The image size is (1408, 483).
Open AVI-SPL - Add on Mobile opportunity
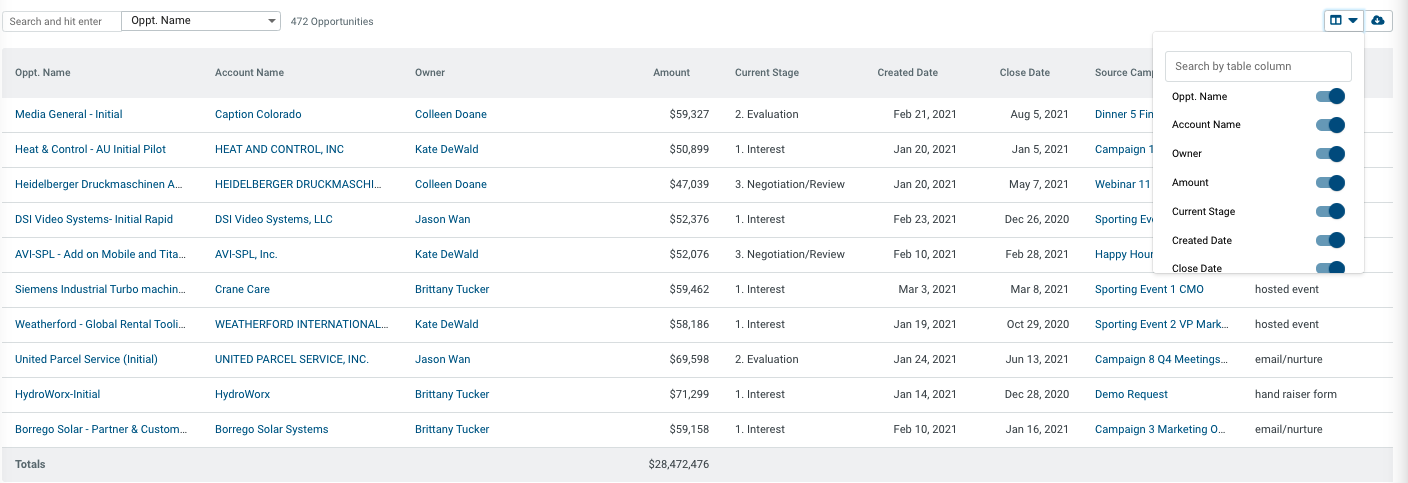tap(100, 254)
